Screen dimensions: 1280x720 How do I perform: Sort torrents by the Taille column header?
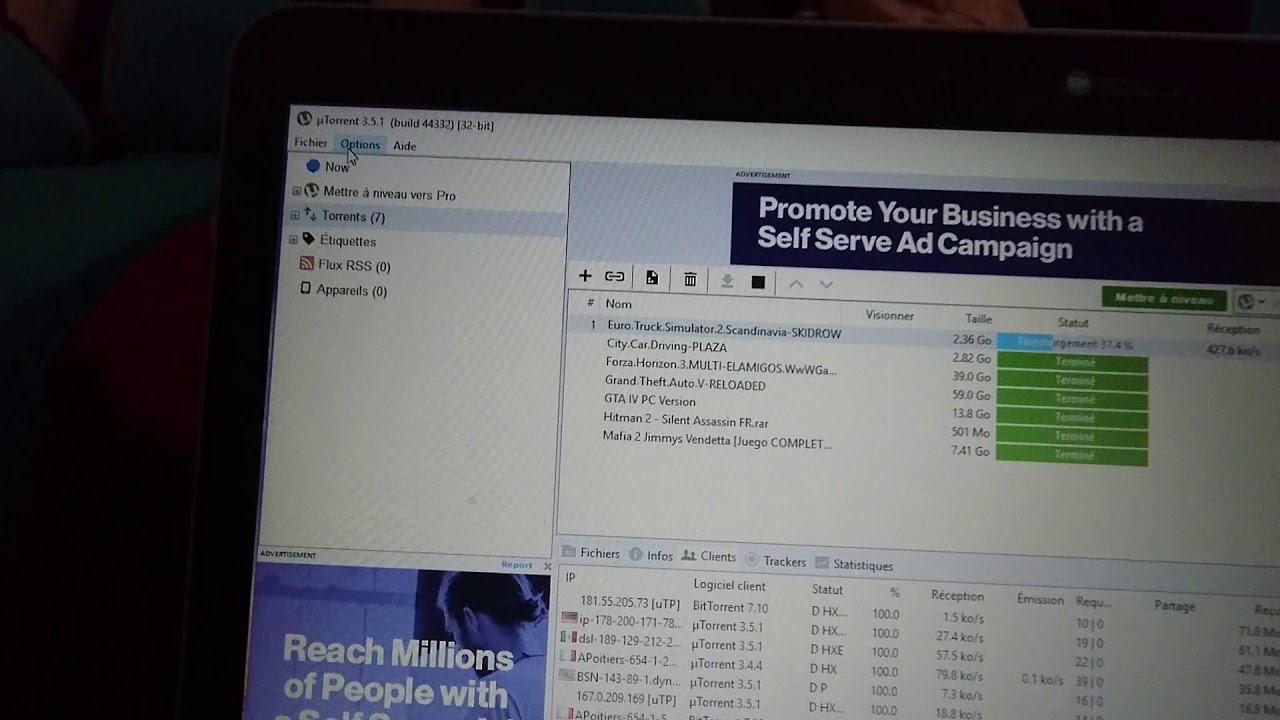click(x=978, y=319)
